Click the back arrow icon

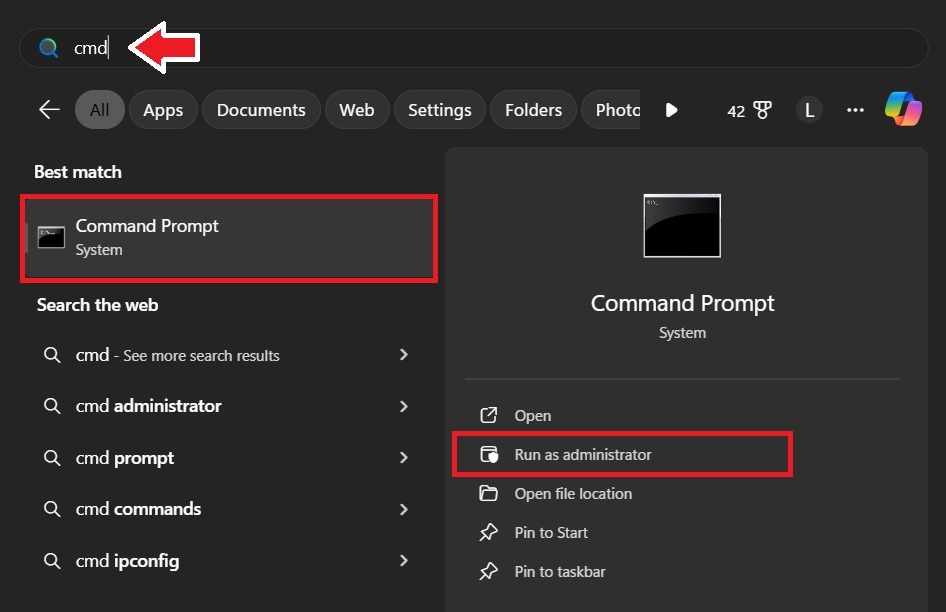(x=49, y=110)
